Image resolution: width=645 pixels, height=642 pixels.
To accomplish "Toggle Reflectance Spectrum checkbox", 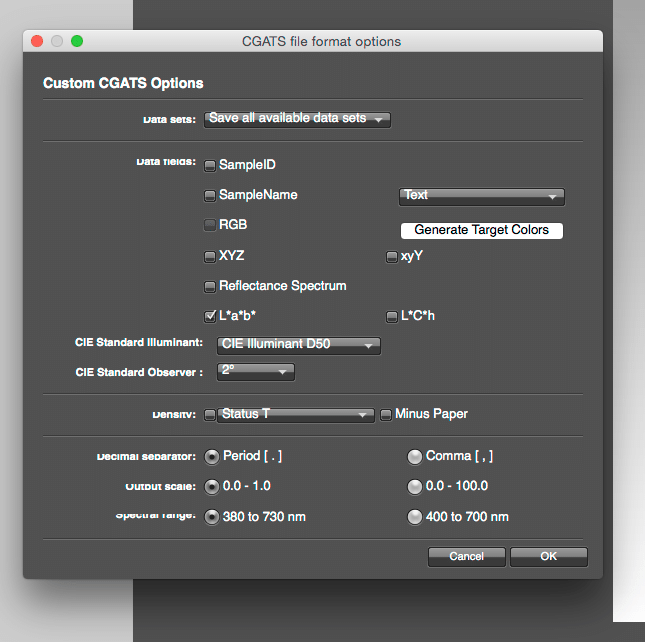I will [210, 287].
